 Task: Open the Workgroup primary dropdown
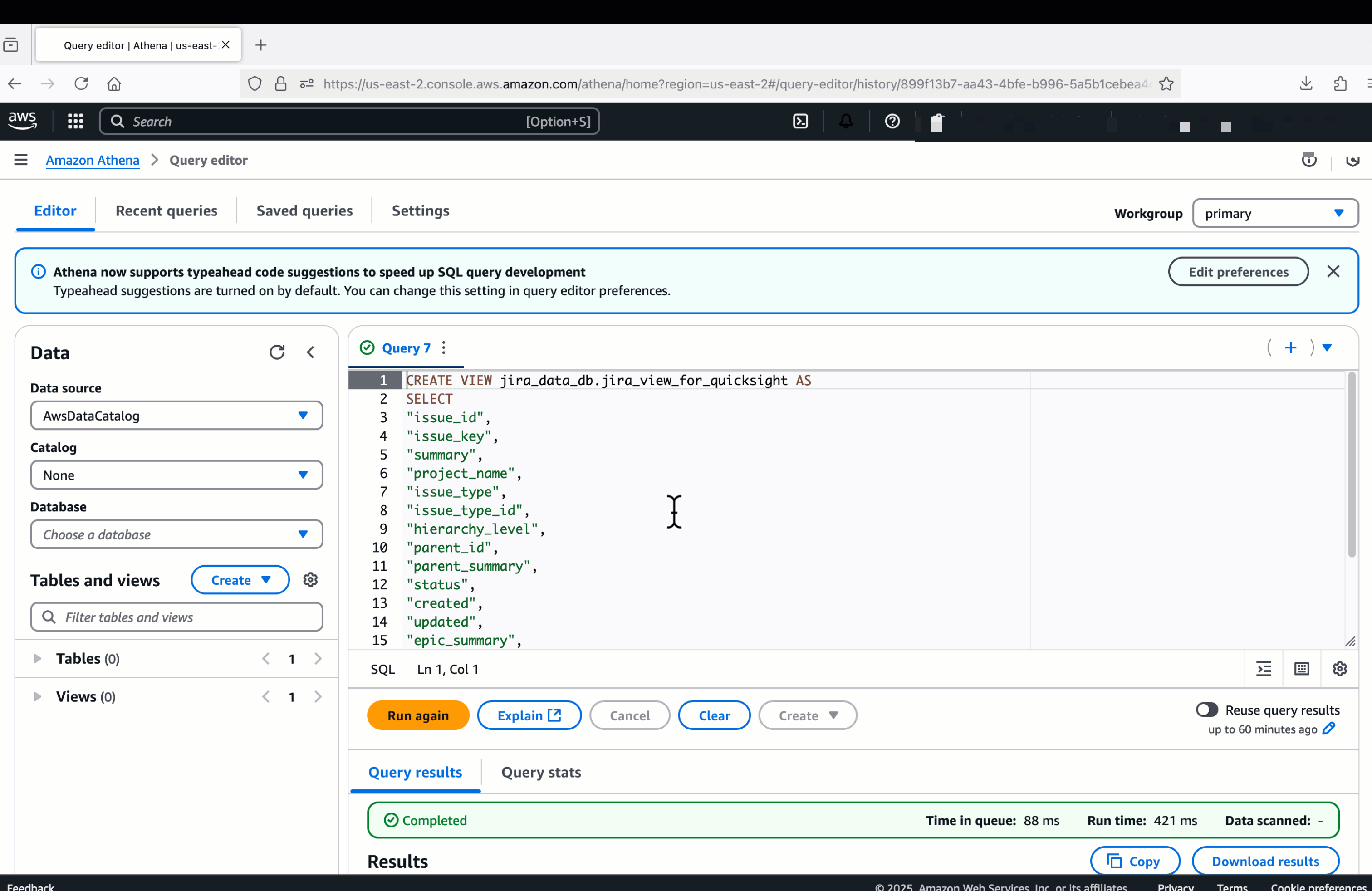[1275, 213]
